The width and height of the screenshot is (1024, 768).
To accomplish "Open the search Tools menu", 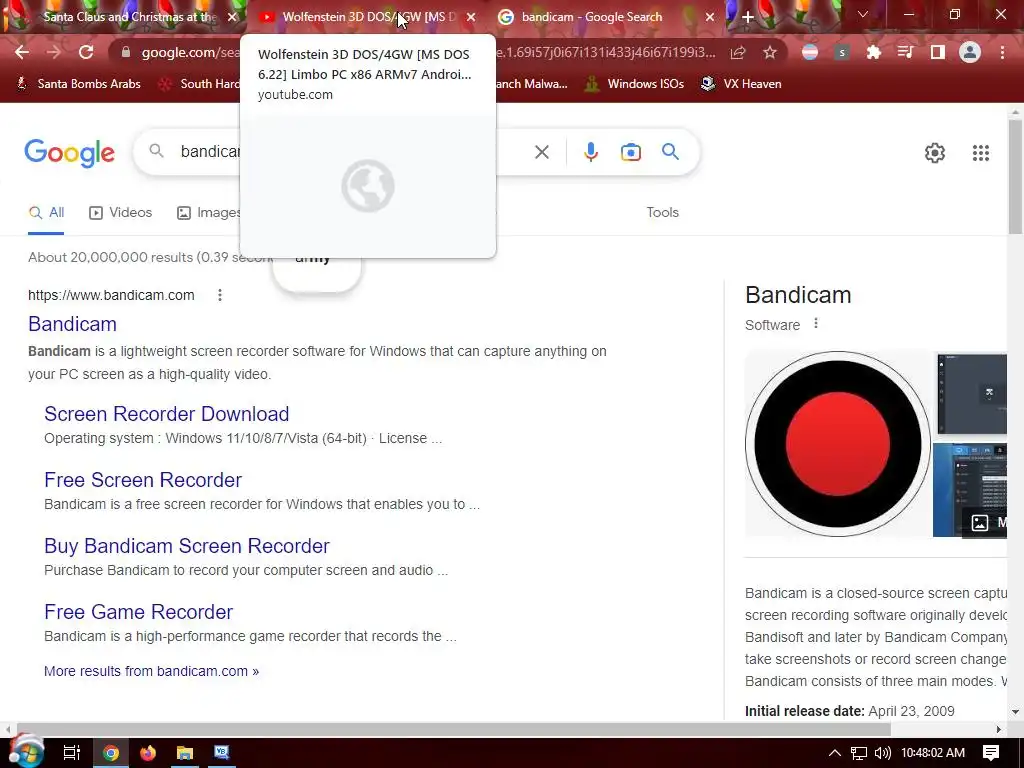I will tap(662, 213).
